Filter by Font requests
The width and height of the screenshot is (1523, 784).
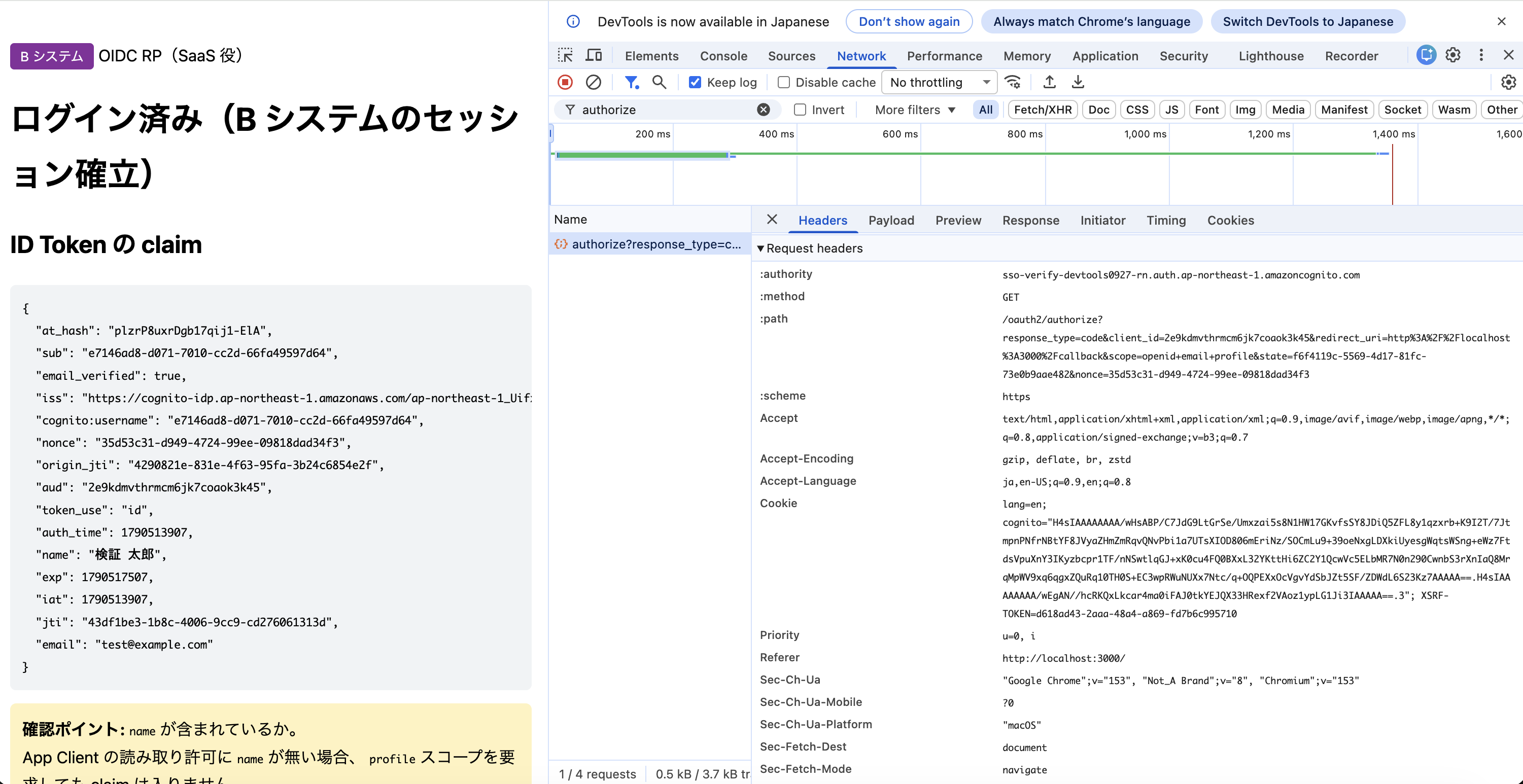[x=1206, y=110]
